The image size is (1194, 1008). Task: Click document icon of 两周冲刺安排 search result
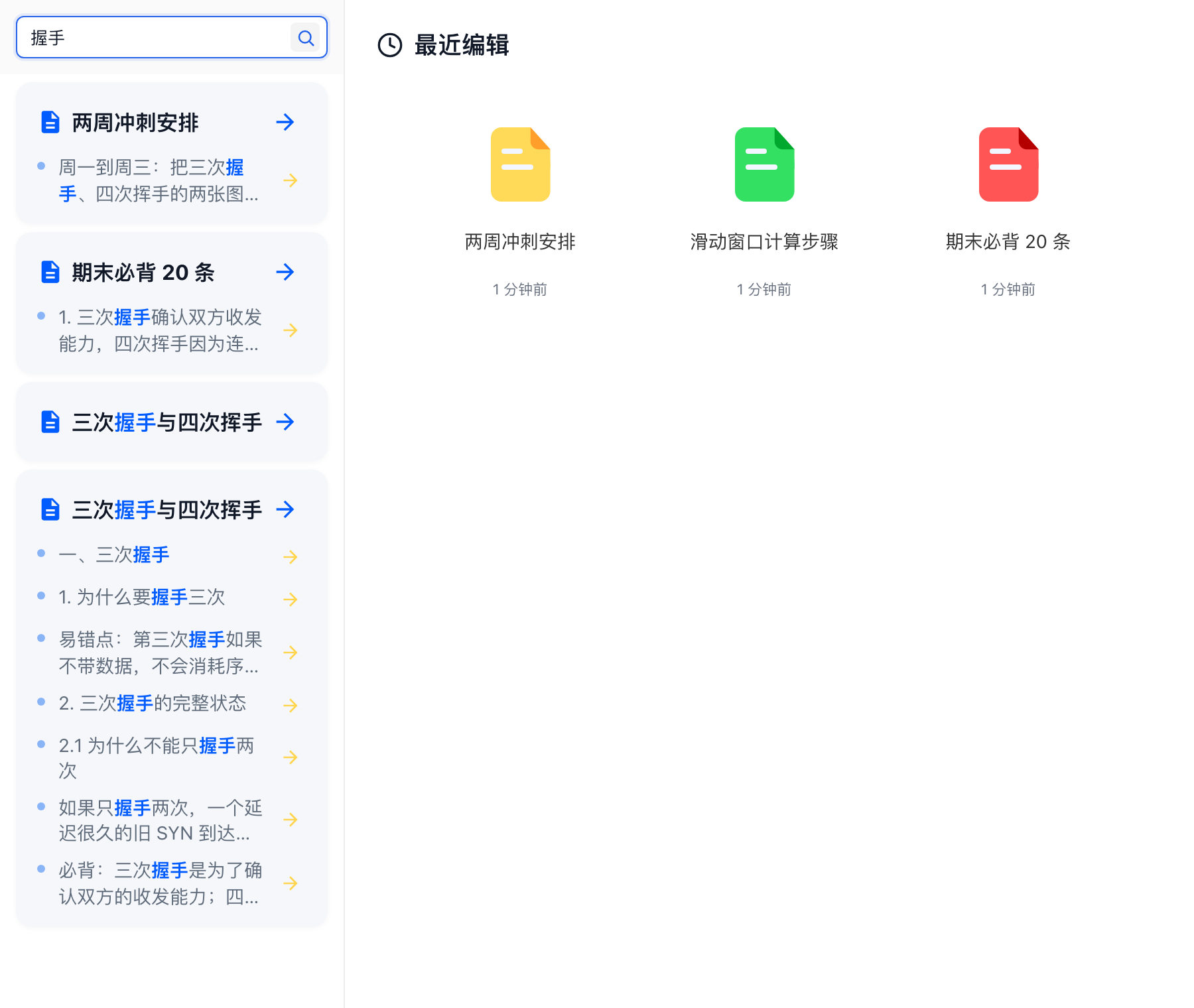coord(50,122)
